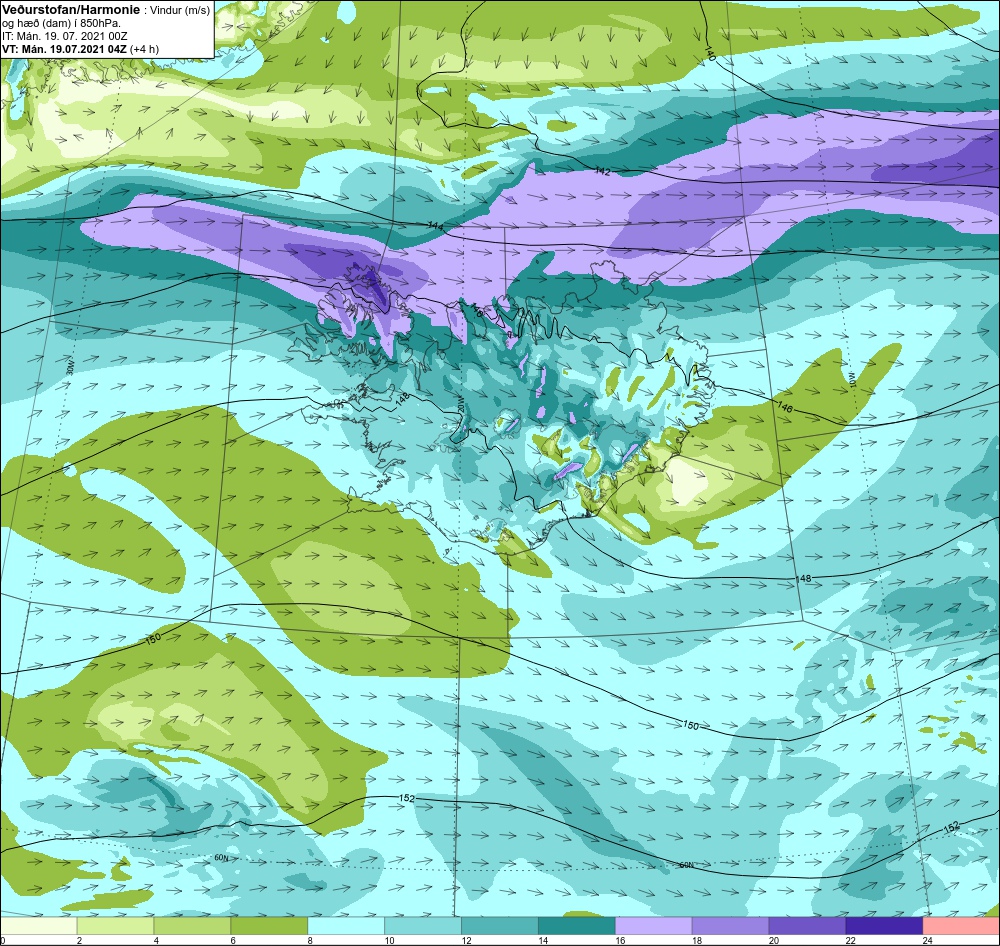Click the legend tick value "4"
The width and height of the screenshot is (1000, 946).
(156, 940)
